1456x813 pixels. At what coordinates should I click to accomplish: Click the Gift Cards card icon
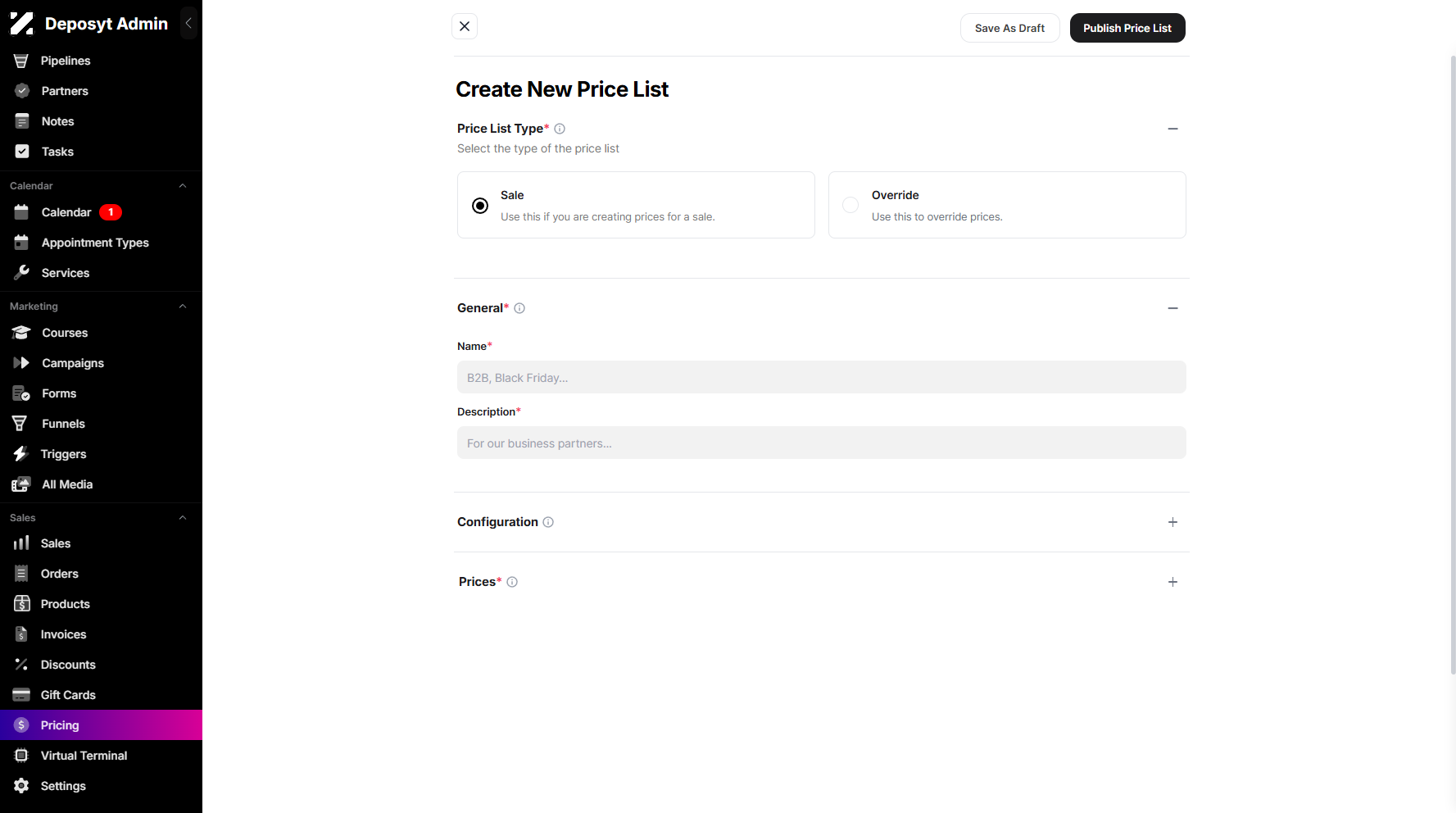point(21,695)
